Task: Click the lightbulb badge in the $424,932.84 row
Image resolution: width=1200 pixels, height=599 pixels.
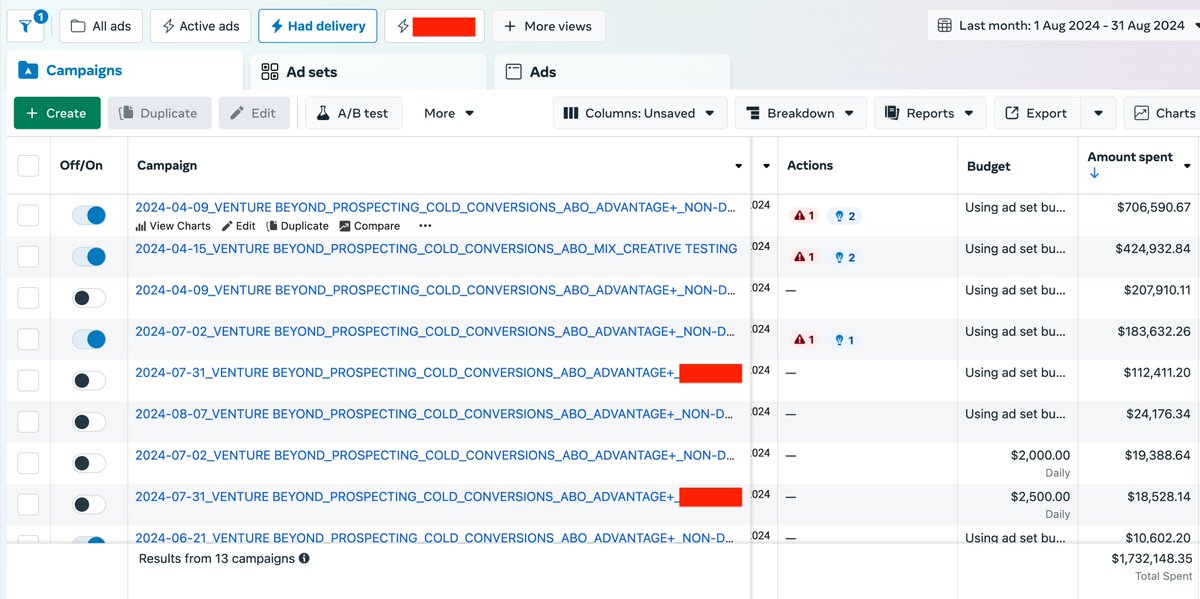Action: pyautogui.click(x=846, y=257)
